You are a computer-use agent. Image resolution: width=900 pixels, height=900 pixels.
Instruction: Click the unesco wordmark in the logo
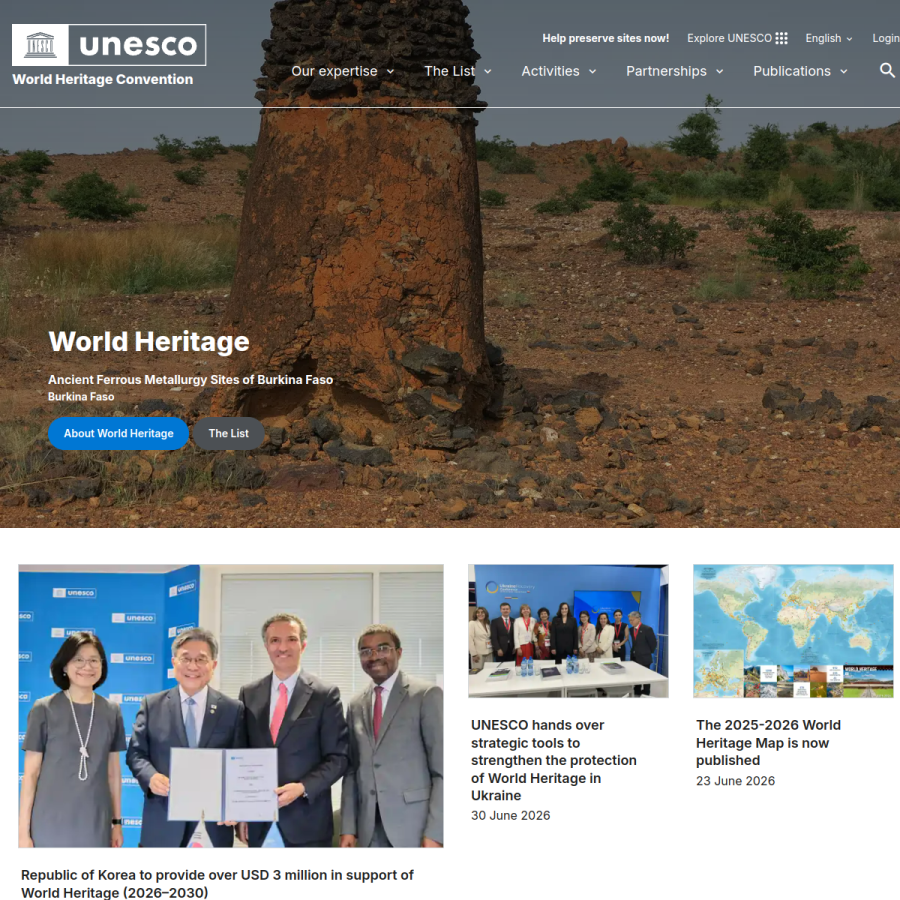[138, 45]
